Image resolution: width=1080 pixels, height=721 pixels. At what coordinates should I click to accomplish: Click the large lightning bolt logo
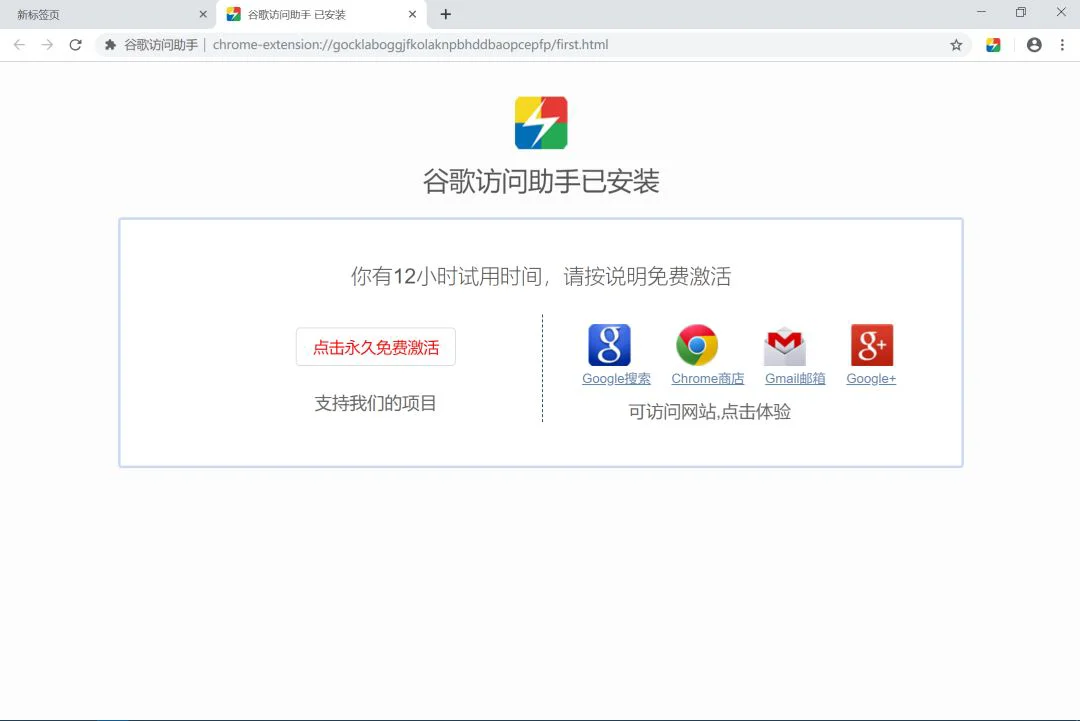[541, 123]
